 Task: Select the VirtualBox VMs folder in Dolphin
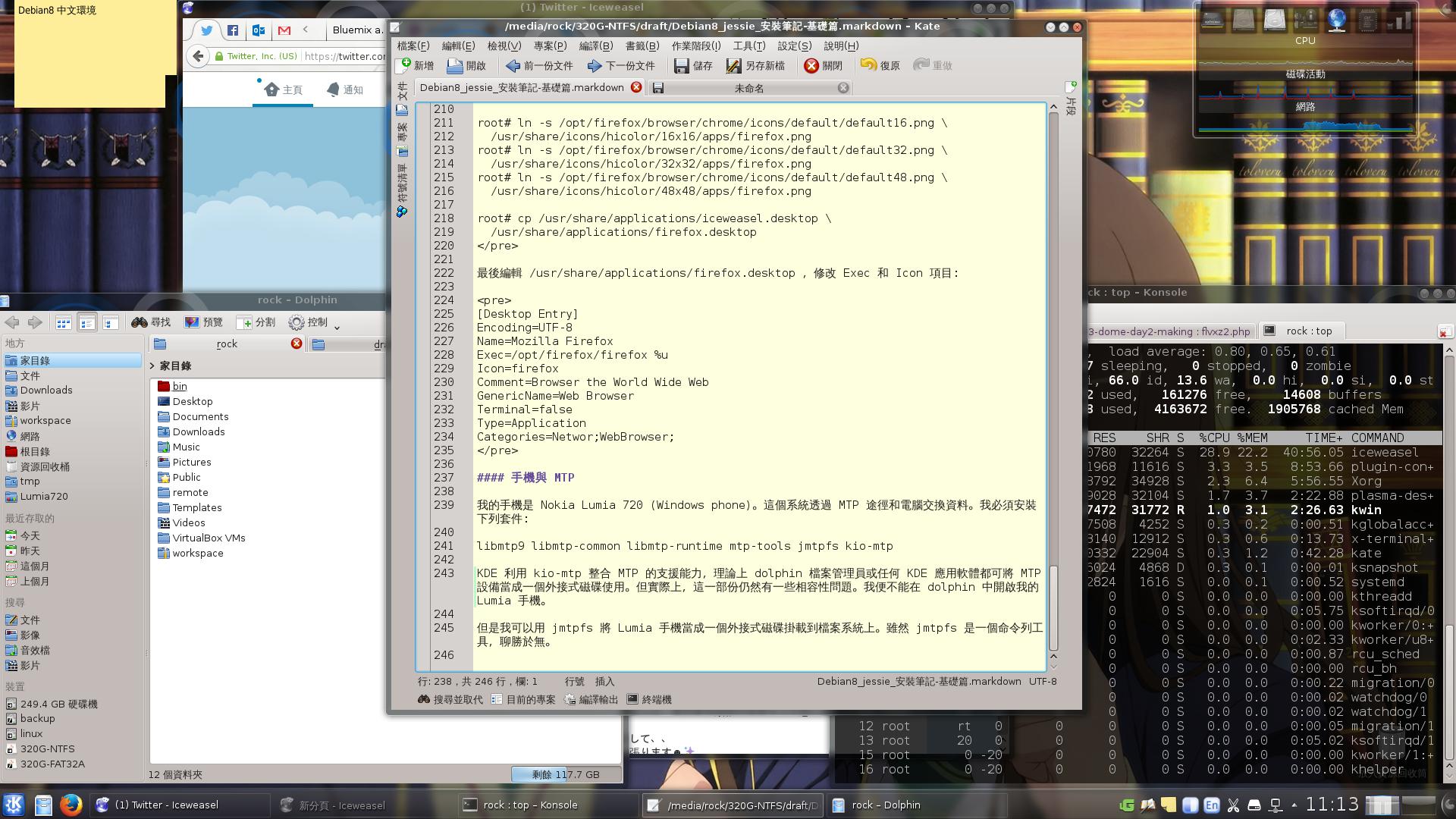pos(208,538)
